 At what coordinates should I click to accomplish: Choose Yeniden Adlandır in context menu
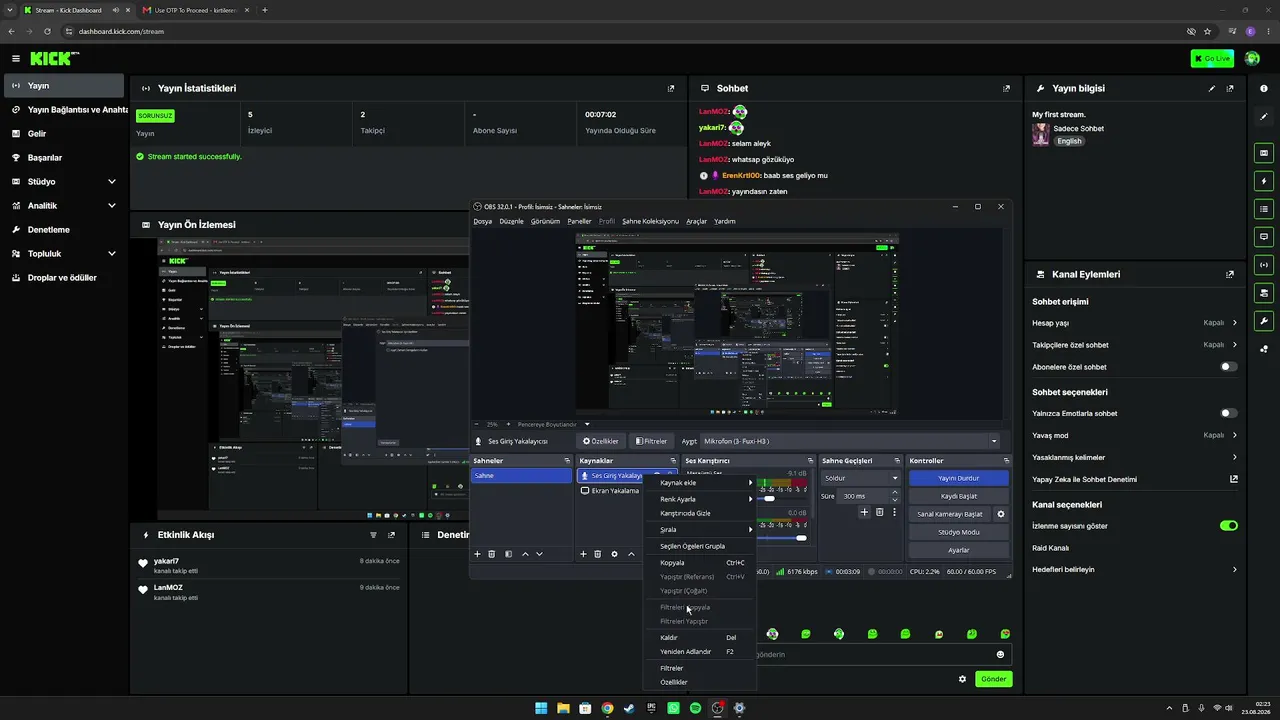(701, 652)
